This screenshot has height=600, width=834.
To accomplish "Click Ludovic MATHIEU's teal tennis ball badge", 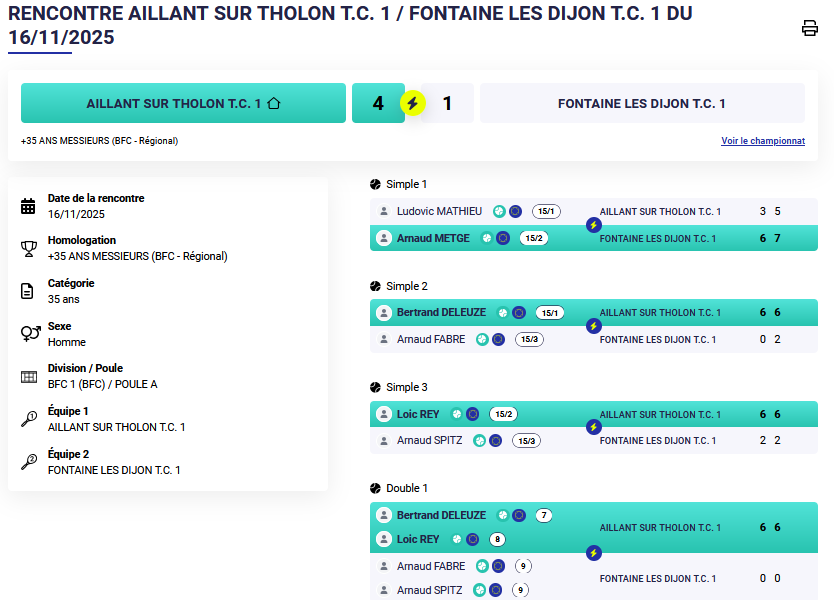I will coord(499,211).
